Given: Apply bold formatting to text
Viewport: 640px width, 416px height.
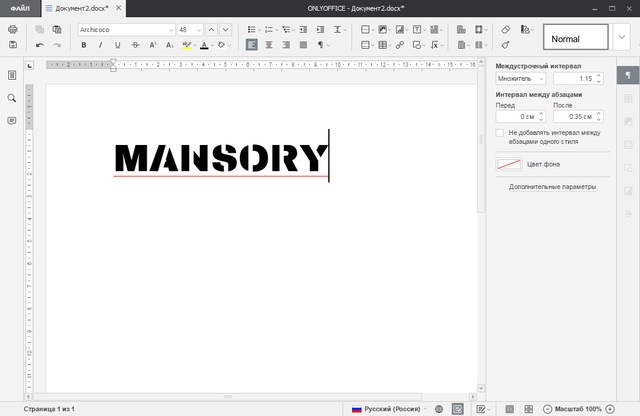Looking at the screenshot, I should click(x=85, y=45).
